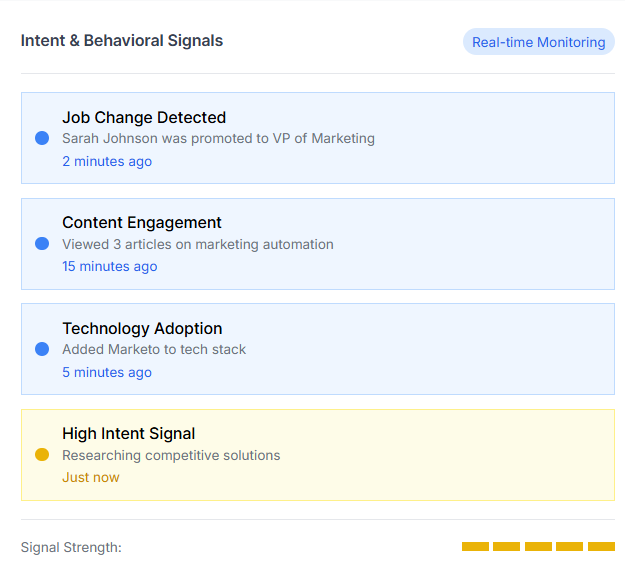
Task: Open the Technology Adoption heading
Action: (x=142, y=328)
